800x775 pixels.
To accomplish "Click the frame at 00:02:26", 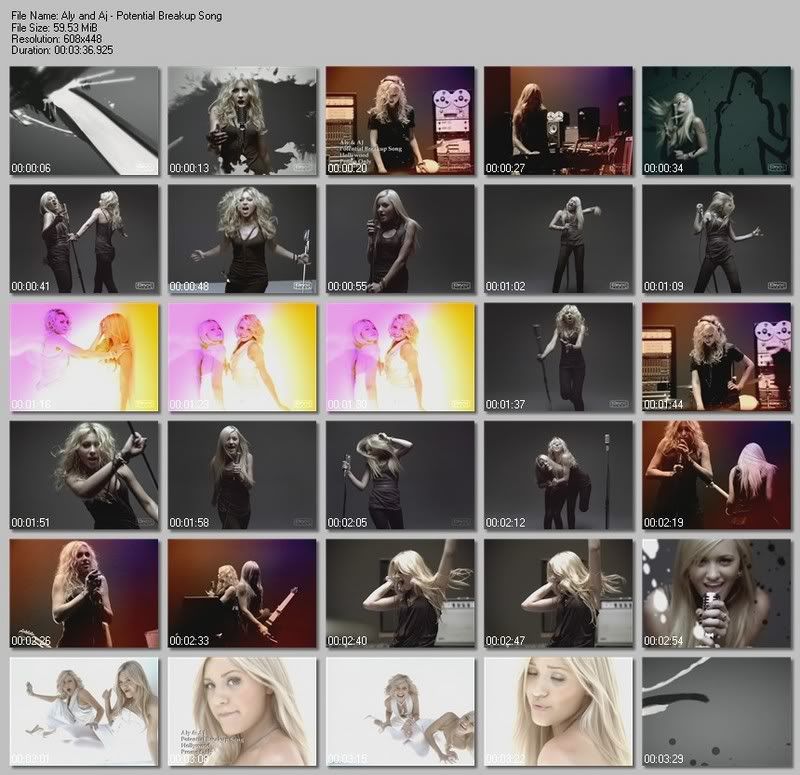I will point(84,594).
